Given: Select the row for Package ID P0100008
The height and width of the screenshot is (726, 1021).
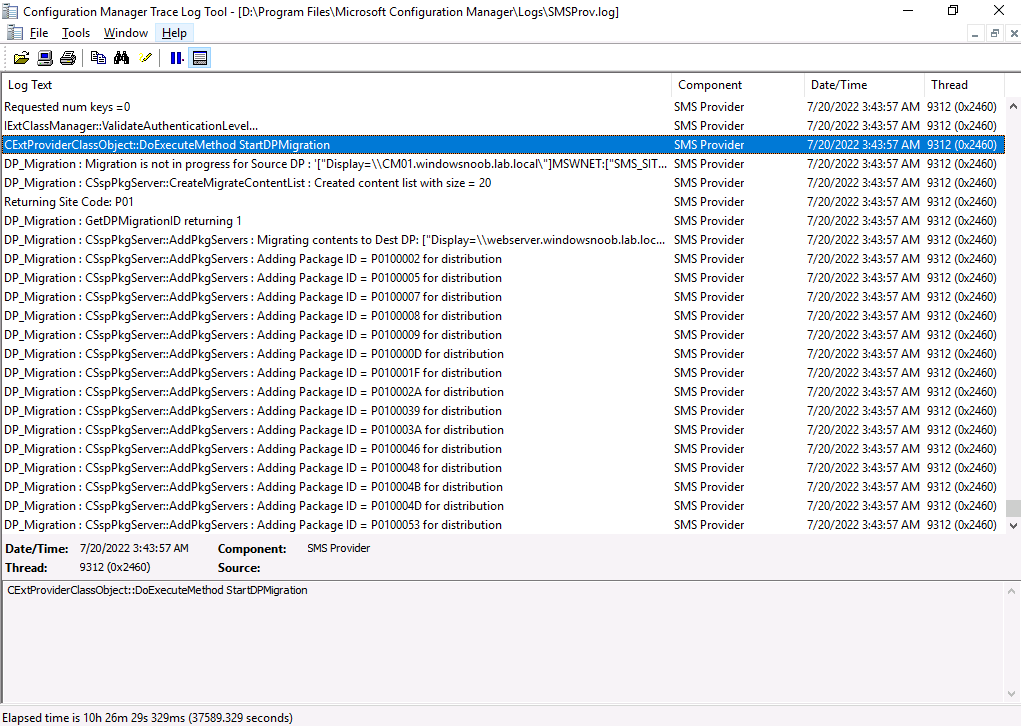Looking at the screenshot, I should (503, 316).
